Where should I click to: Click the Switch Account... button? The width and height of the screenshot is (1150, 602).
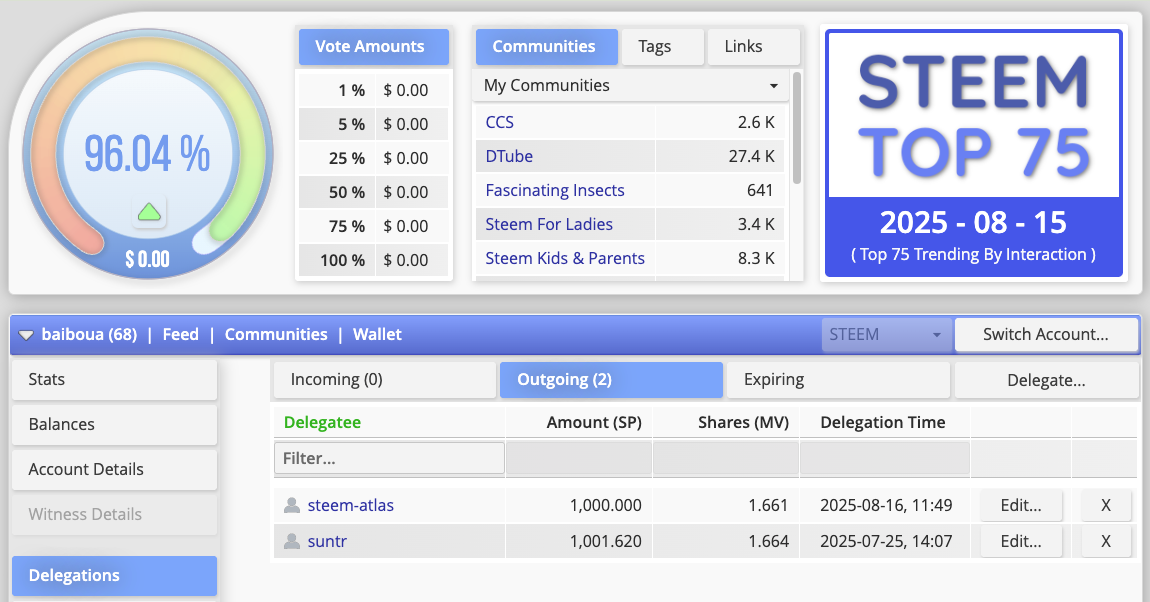pos(1046,335)
